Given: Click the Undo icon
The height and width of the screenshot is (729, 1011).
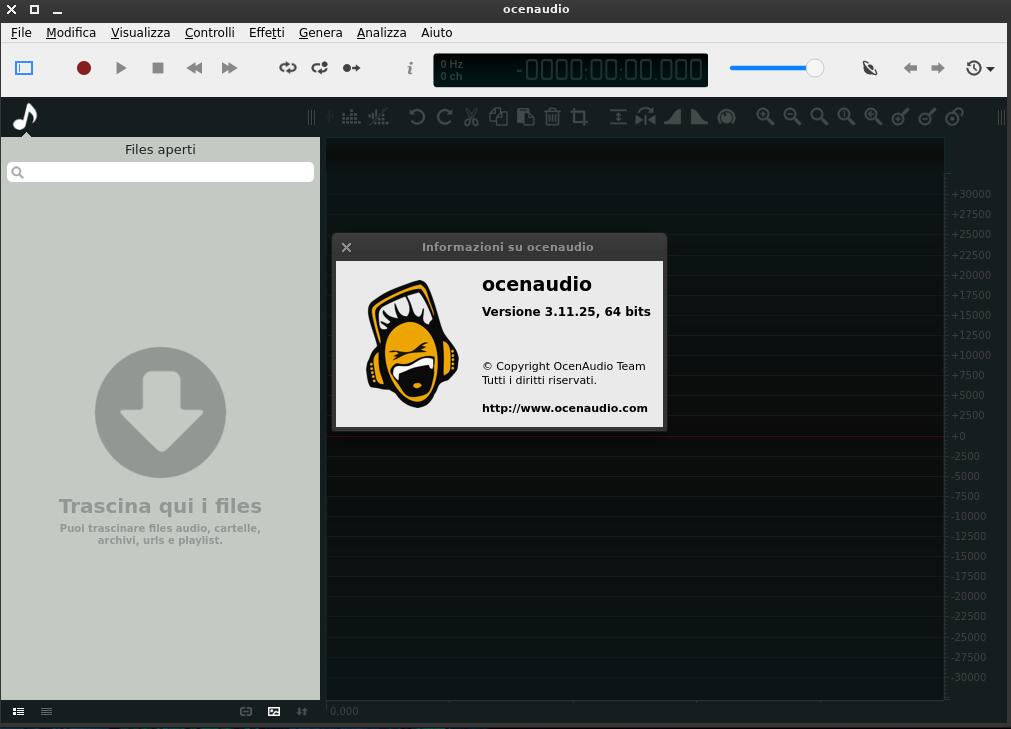Looking at the screenshot, I should [x=417, y=117].
